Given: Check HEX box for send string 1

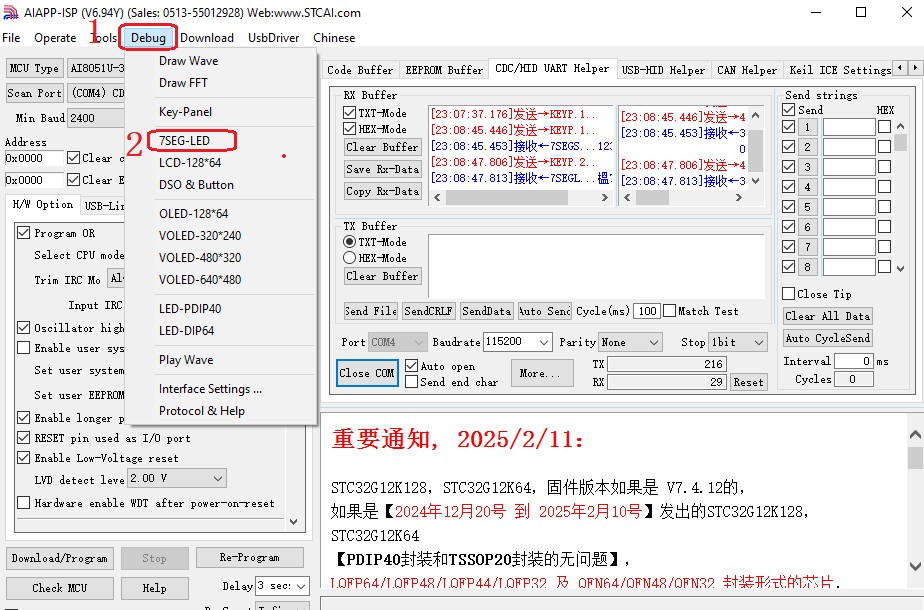Looking at the screenshot, I should pos(884,127).
